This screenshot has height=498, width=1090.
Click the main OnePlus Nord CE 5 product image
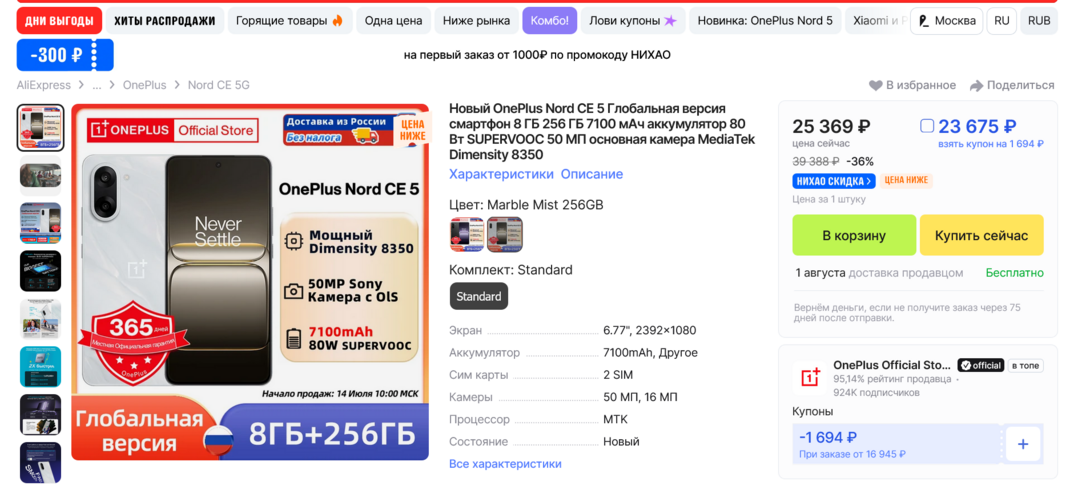(x=250, y=282)
